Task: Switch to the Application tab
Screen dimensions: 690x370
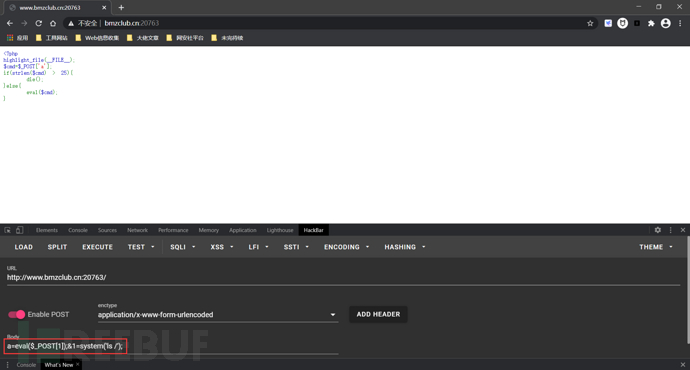Action: click(x=242, y=230)
